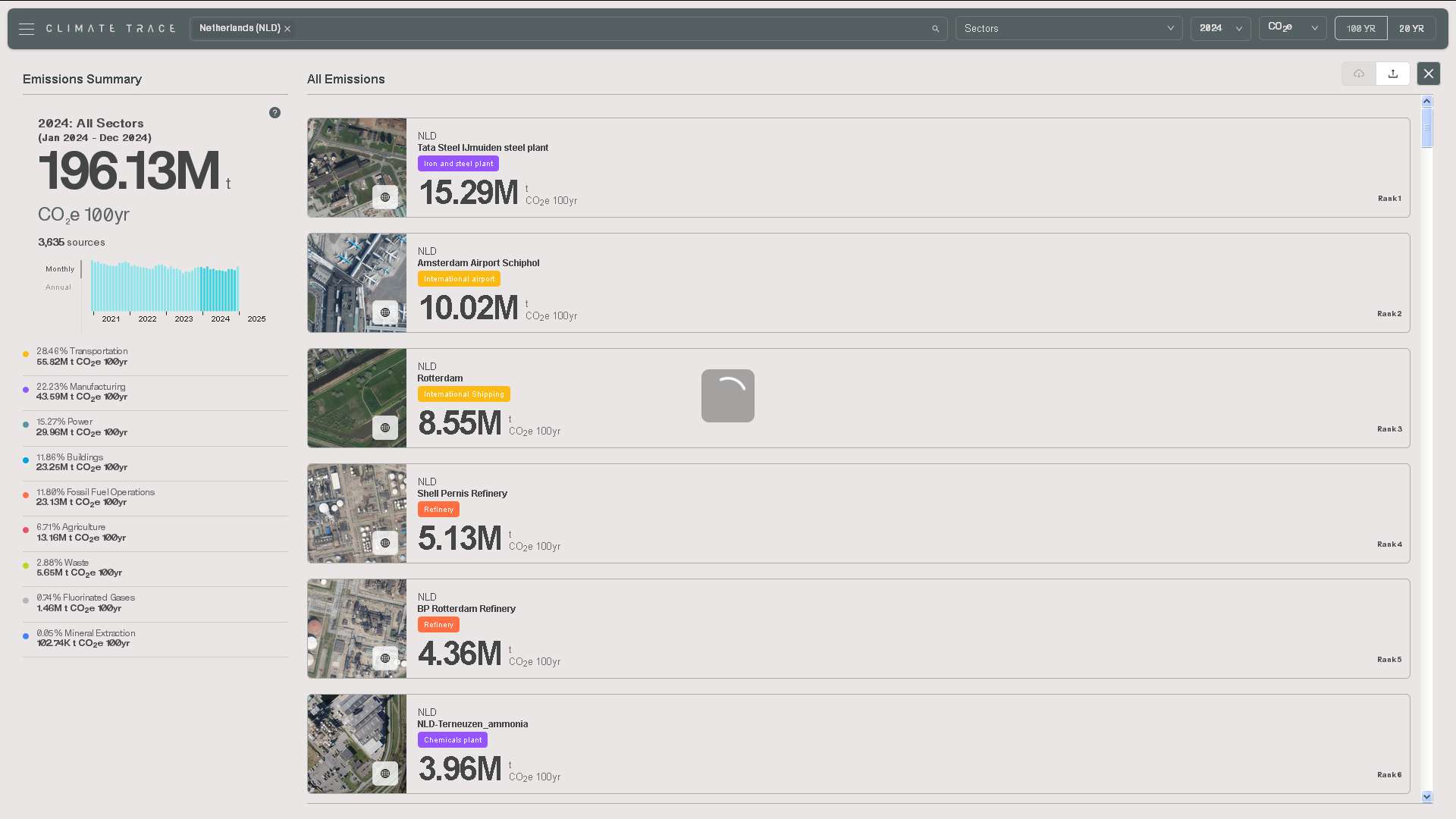Click globe icon on Shell Pernis thumbnail
The width and height of the screenshot is (1456, 819).
tap(385, 543)
